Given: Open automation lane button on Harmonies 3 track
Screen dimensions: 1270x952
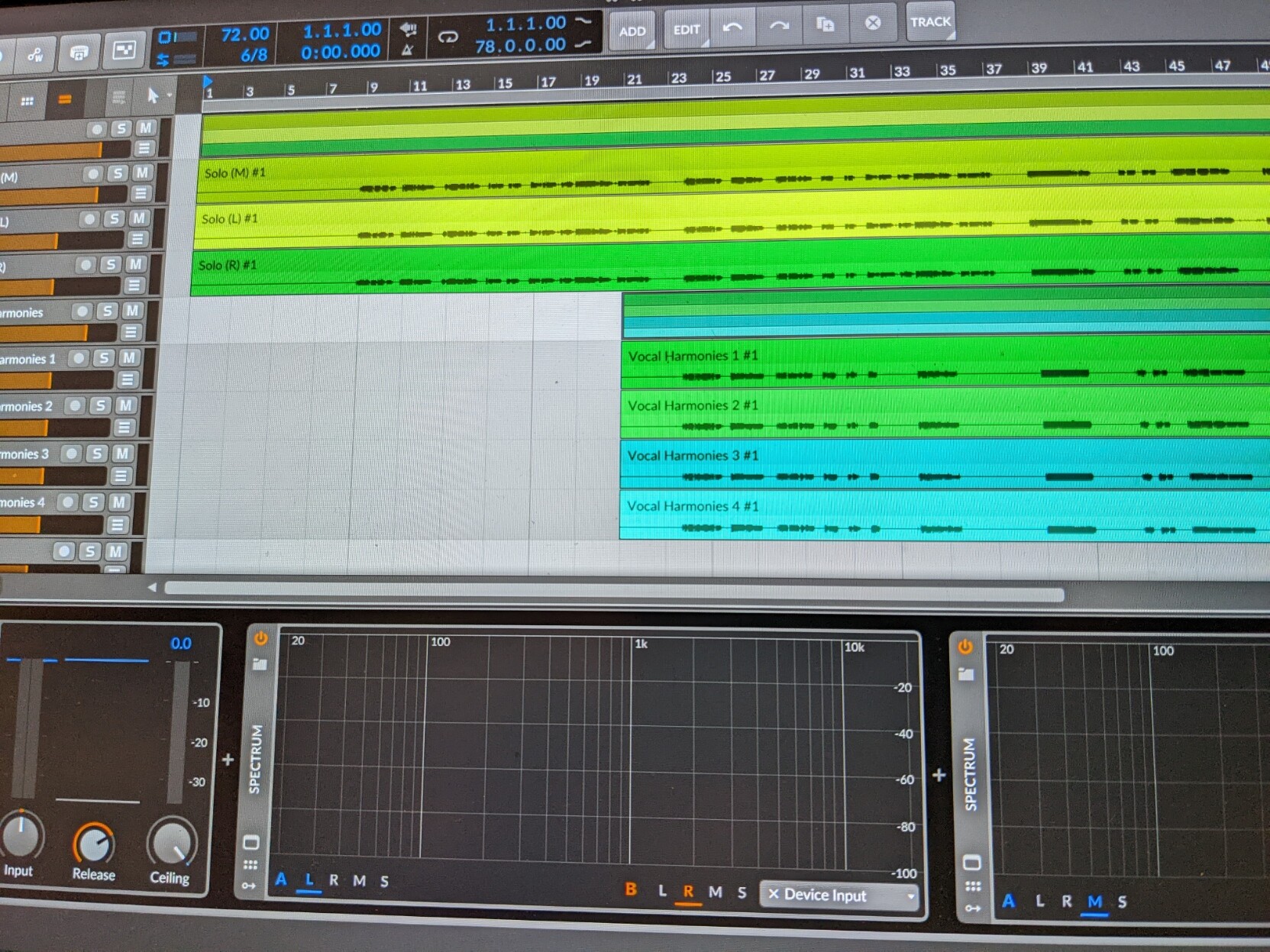Looking at the screenshot, I should (120, 476).
